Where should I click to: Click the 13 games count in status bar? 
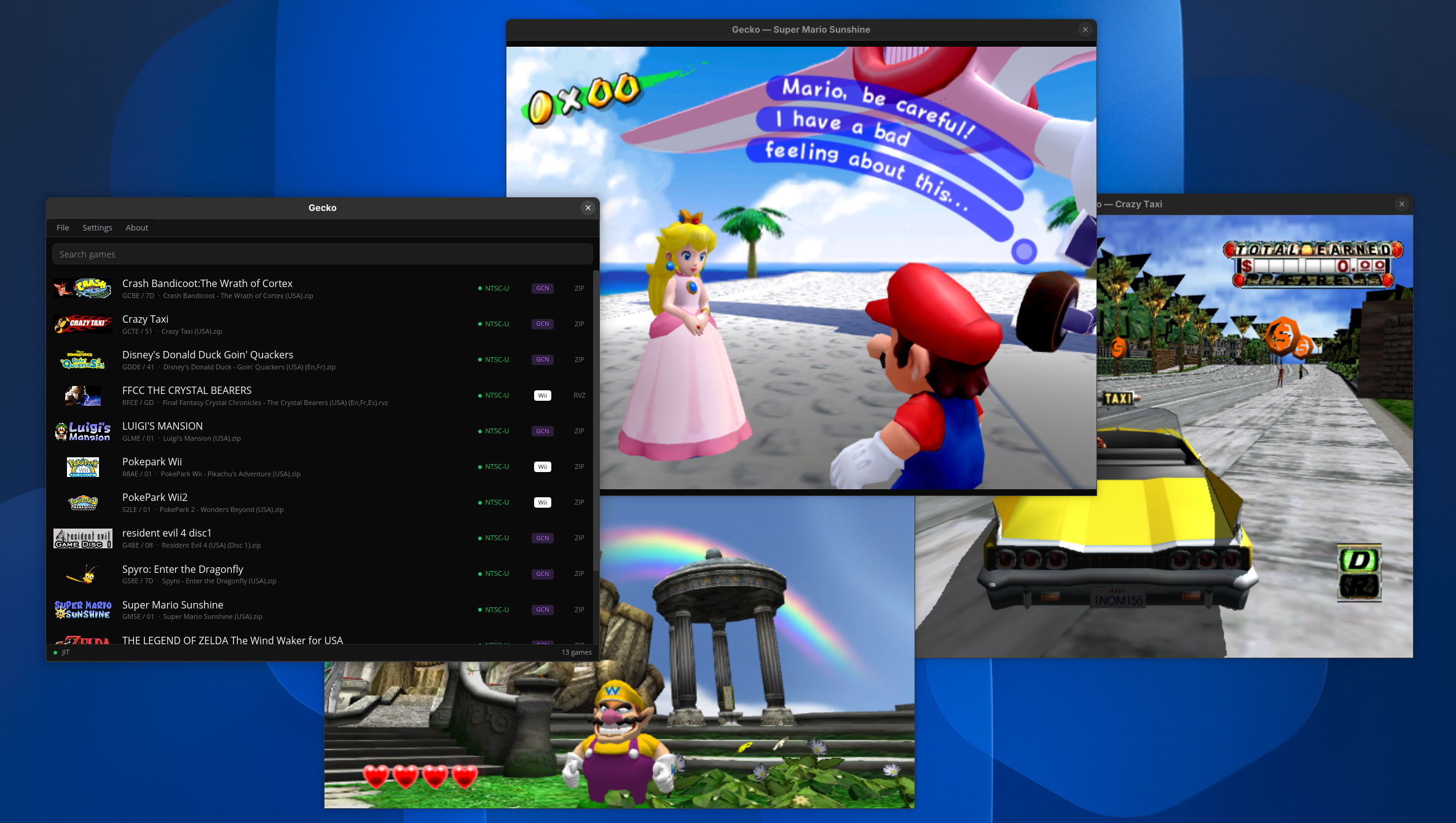click(576, 652)
